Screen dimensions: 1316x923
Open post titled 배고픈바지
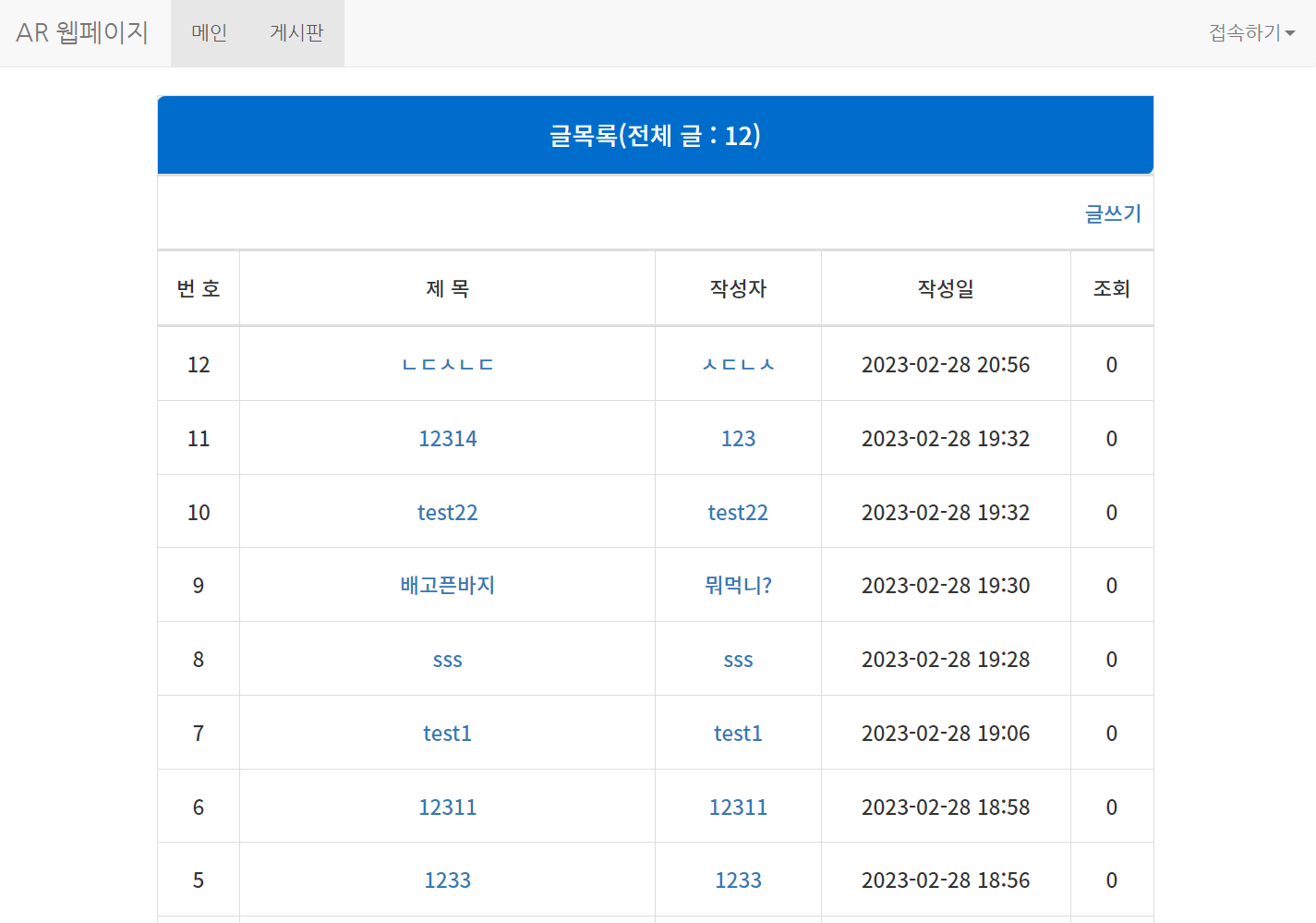point(448,585)
